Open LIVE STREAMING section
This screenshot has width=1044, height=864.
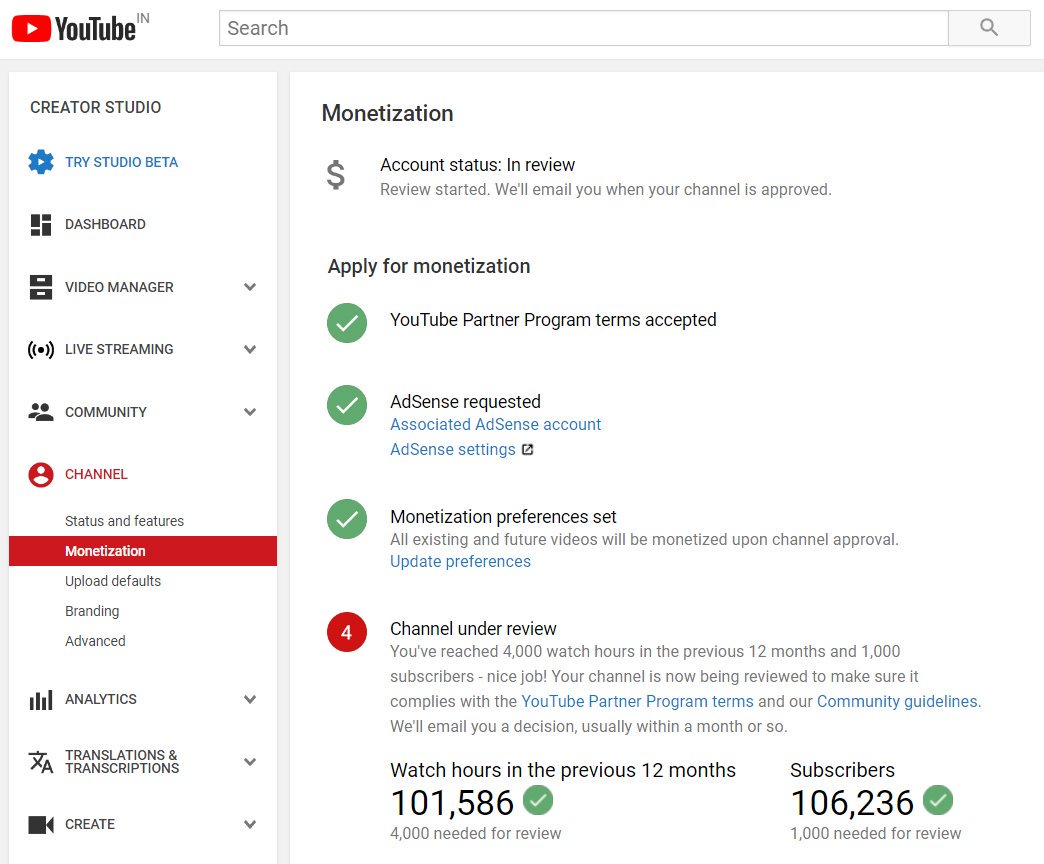(x=119, y=349)
